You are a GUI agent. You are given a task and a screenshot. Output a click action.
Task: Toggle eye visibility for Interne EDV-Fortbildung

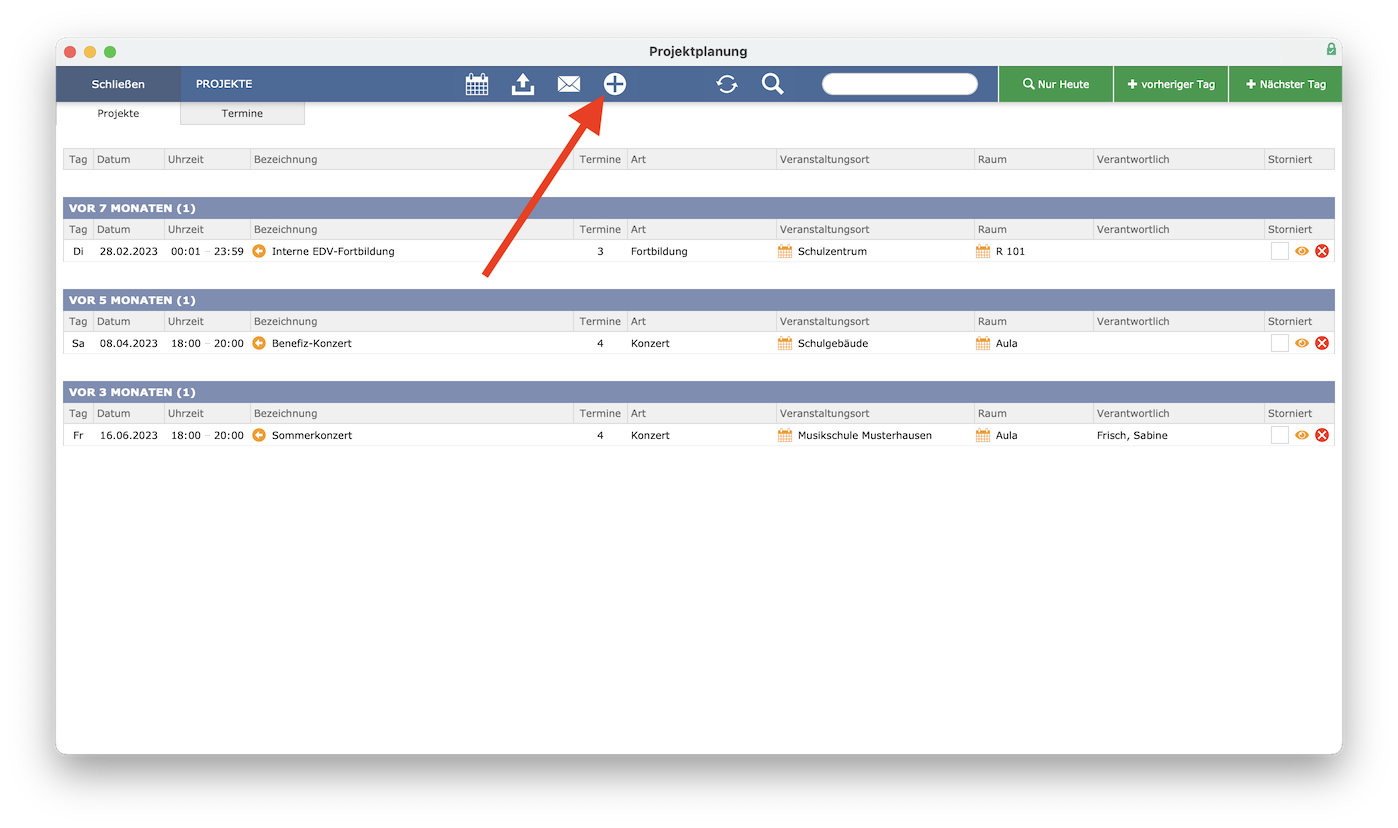1302,251
